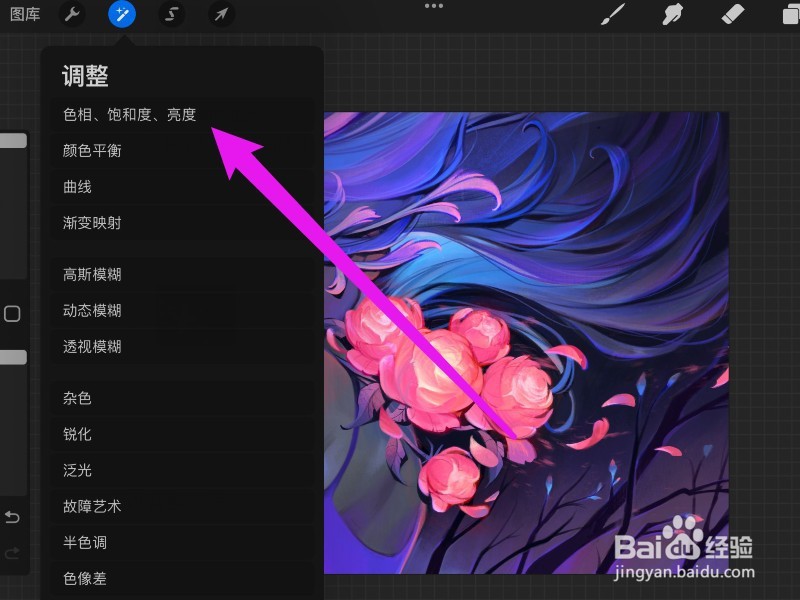The image size is (800, 600).
Task: Open the Layers panel icon
Action: pyautogui.click(x=791, y=14)
